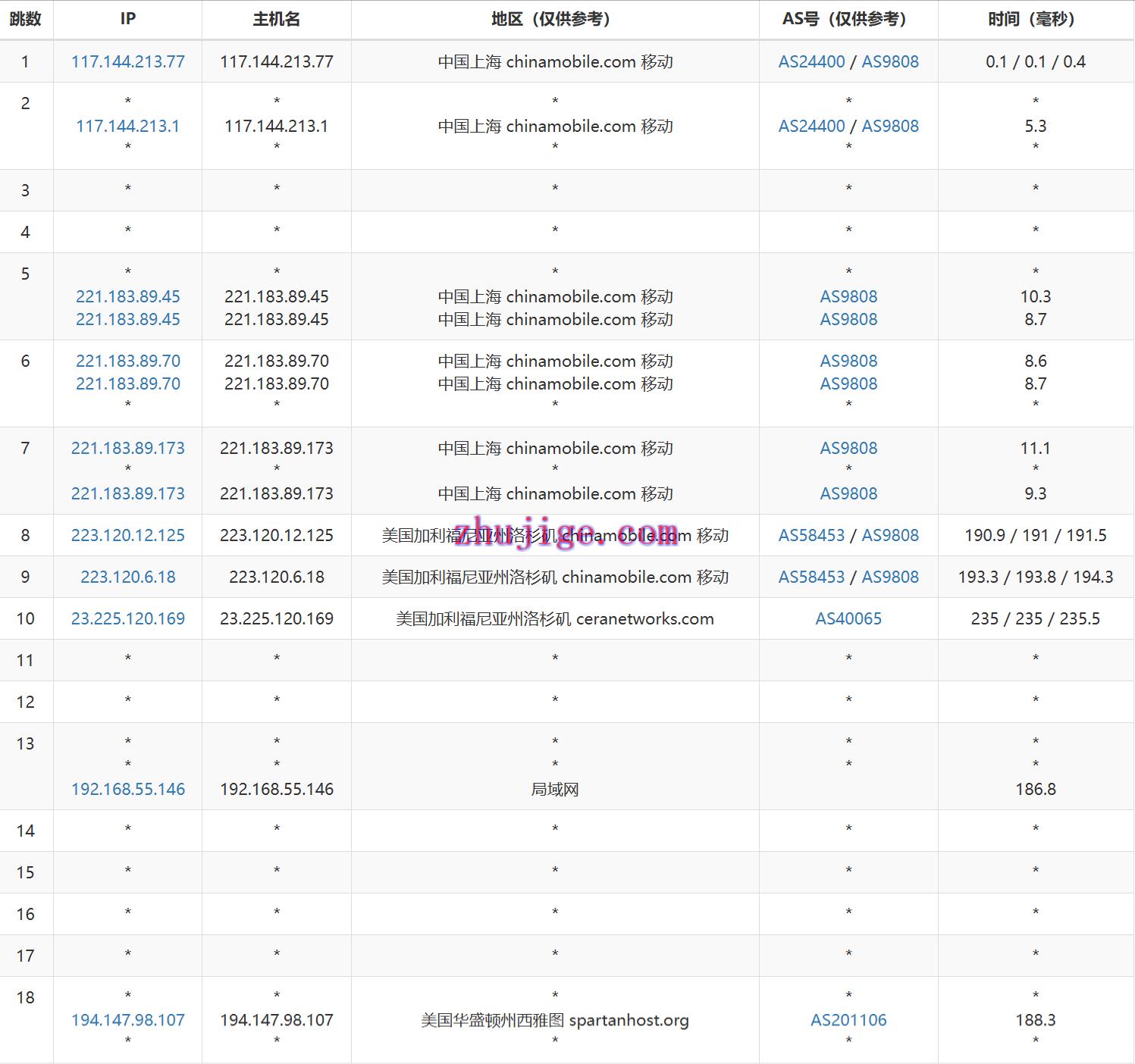Click the 117.144.213.1 IP link in hop 2
Image resolution: width=1135 pixels, height=1064 pixels.
tap(127, 127)
